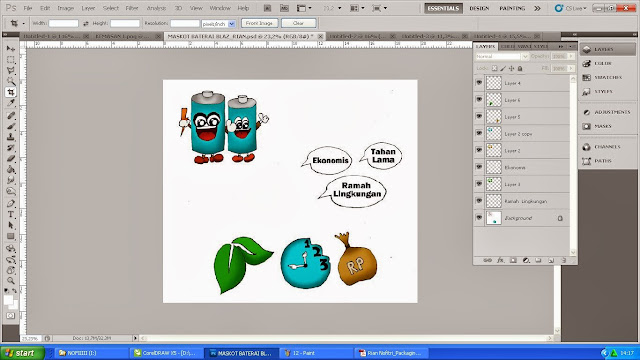This screenshot has width=640, height=360.
Task: Click the Front Image button
Action: (259, 23)
